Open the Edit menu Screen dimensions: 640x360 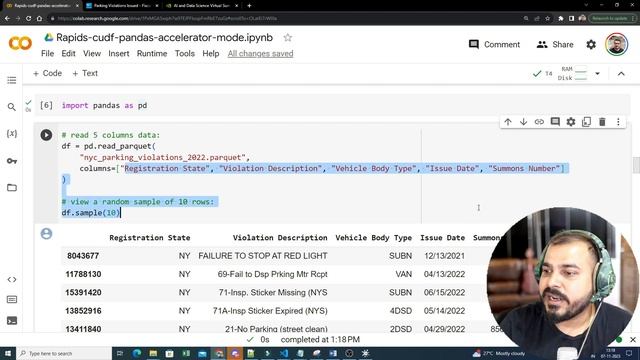pyautogui.click(x=68, y=53)
